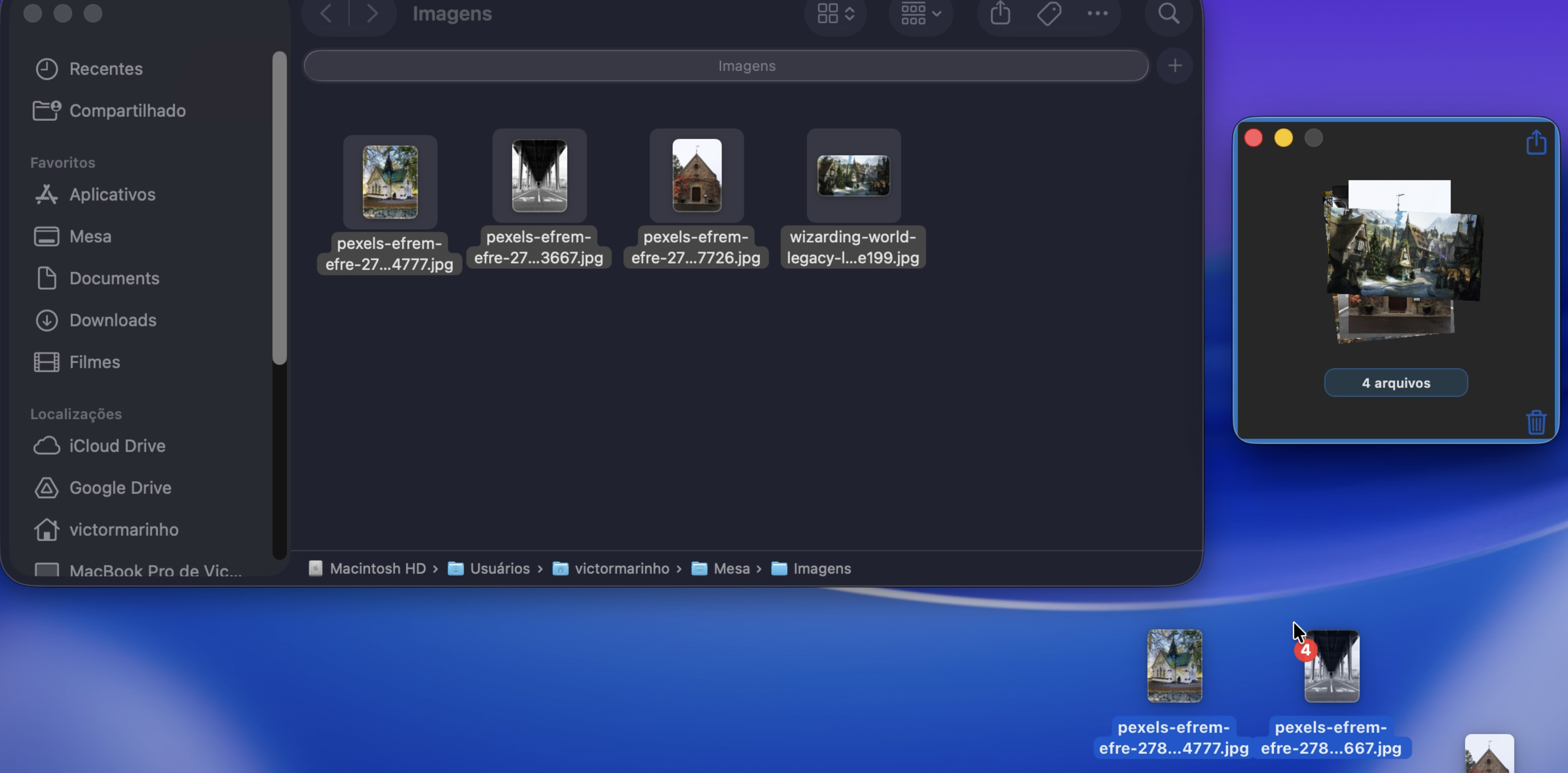This screenshot has height=773, width=1568.
Task: Click Usuários in the path bar
Action: point(499,569)
